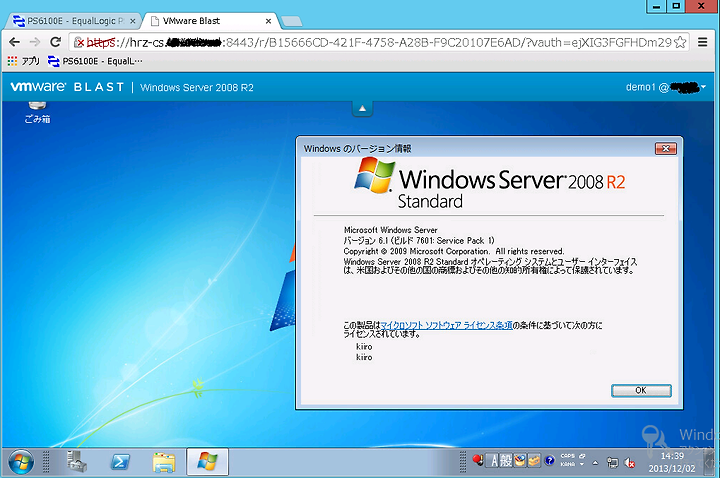Reload the current page

coord(56,42)
